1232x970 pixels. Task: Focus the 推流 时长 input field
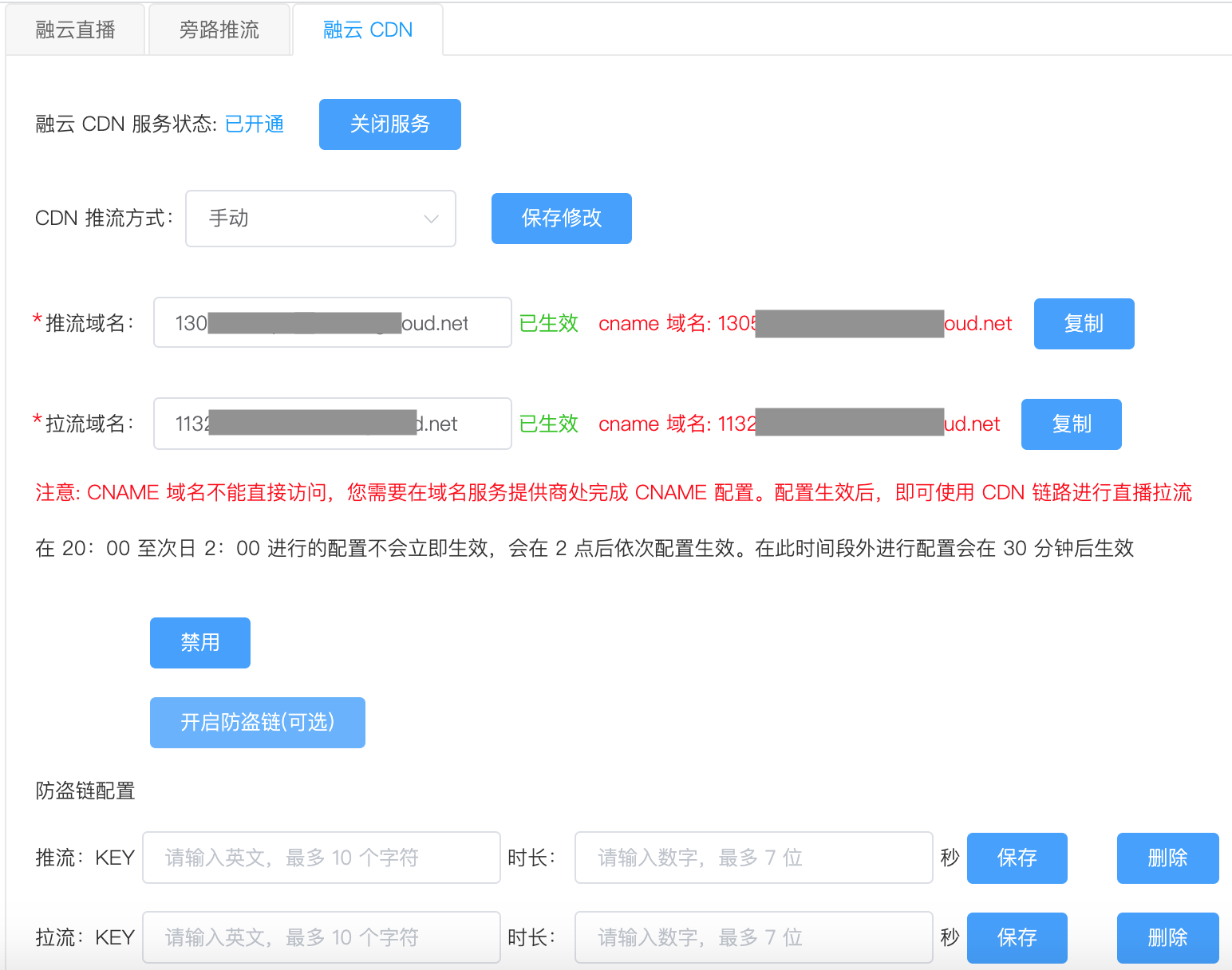(x=754, y=858)
